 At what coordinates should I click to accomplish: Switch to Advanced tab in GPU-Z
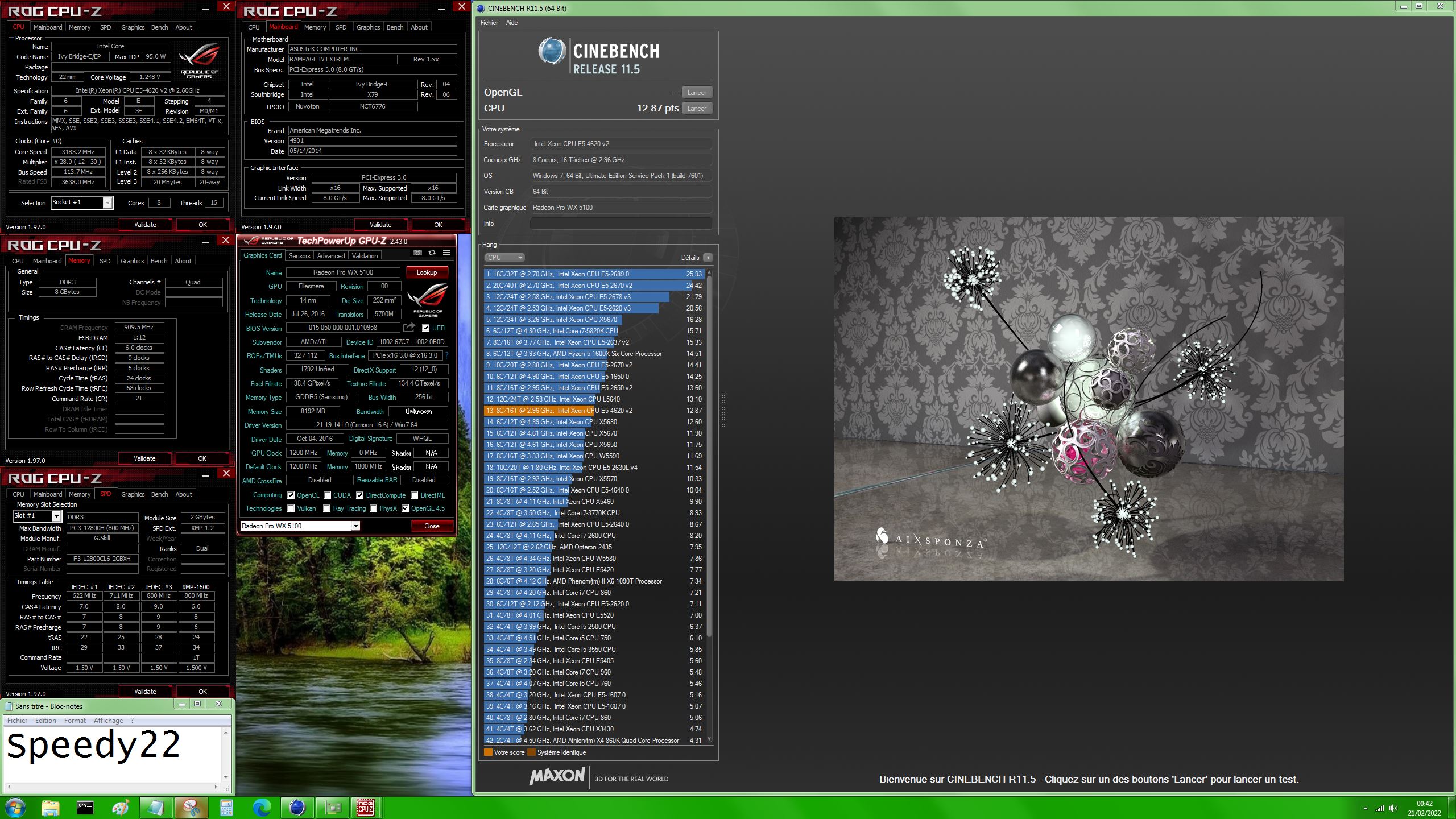(x=330, y=256)
